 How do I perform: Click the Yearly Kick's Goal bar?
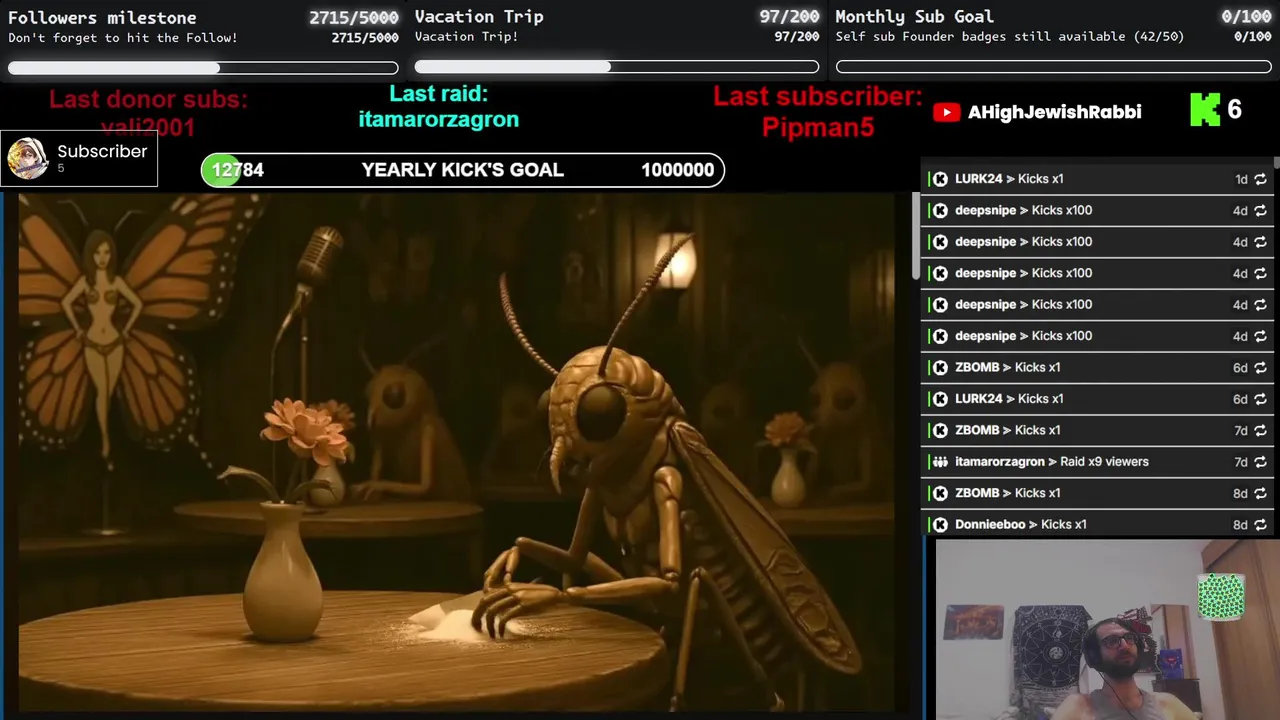(x=463, y=170)
